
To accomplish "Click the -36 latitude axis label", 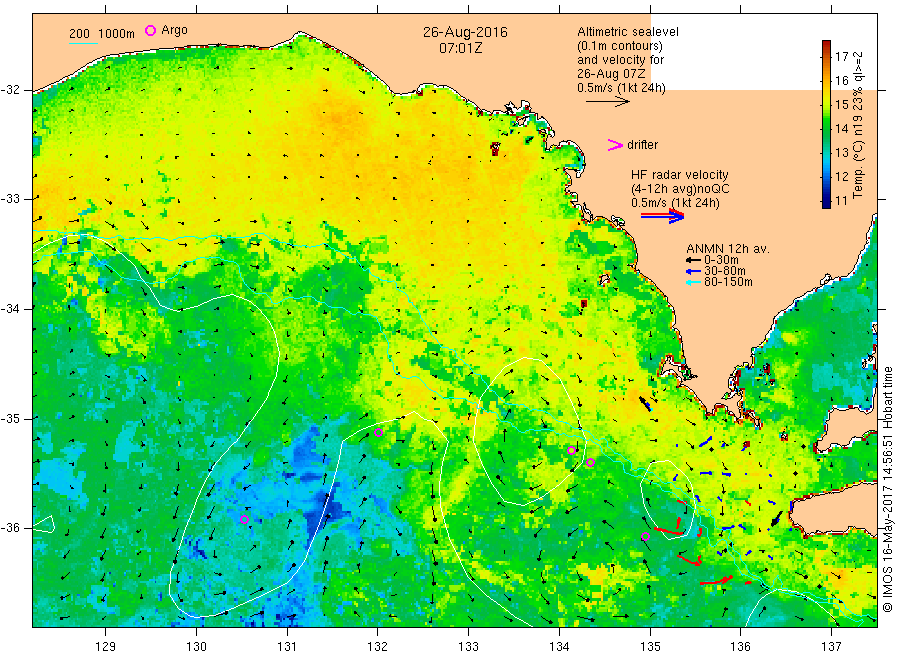I will coord(10,528).
